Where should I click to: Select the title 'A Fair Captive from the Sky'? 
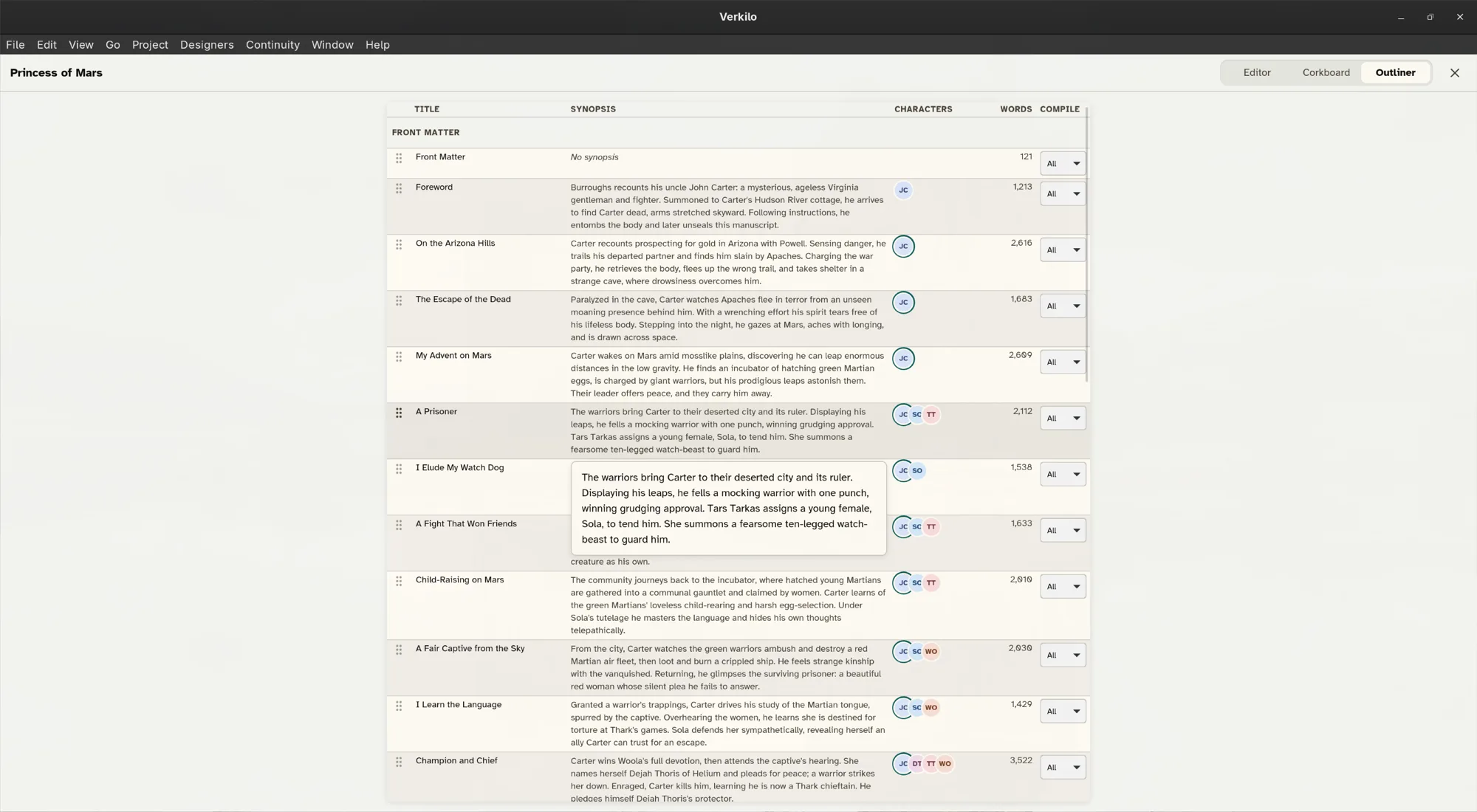tap(470, 649)
